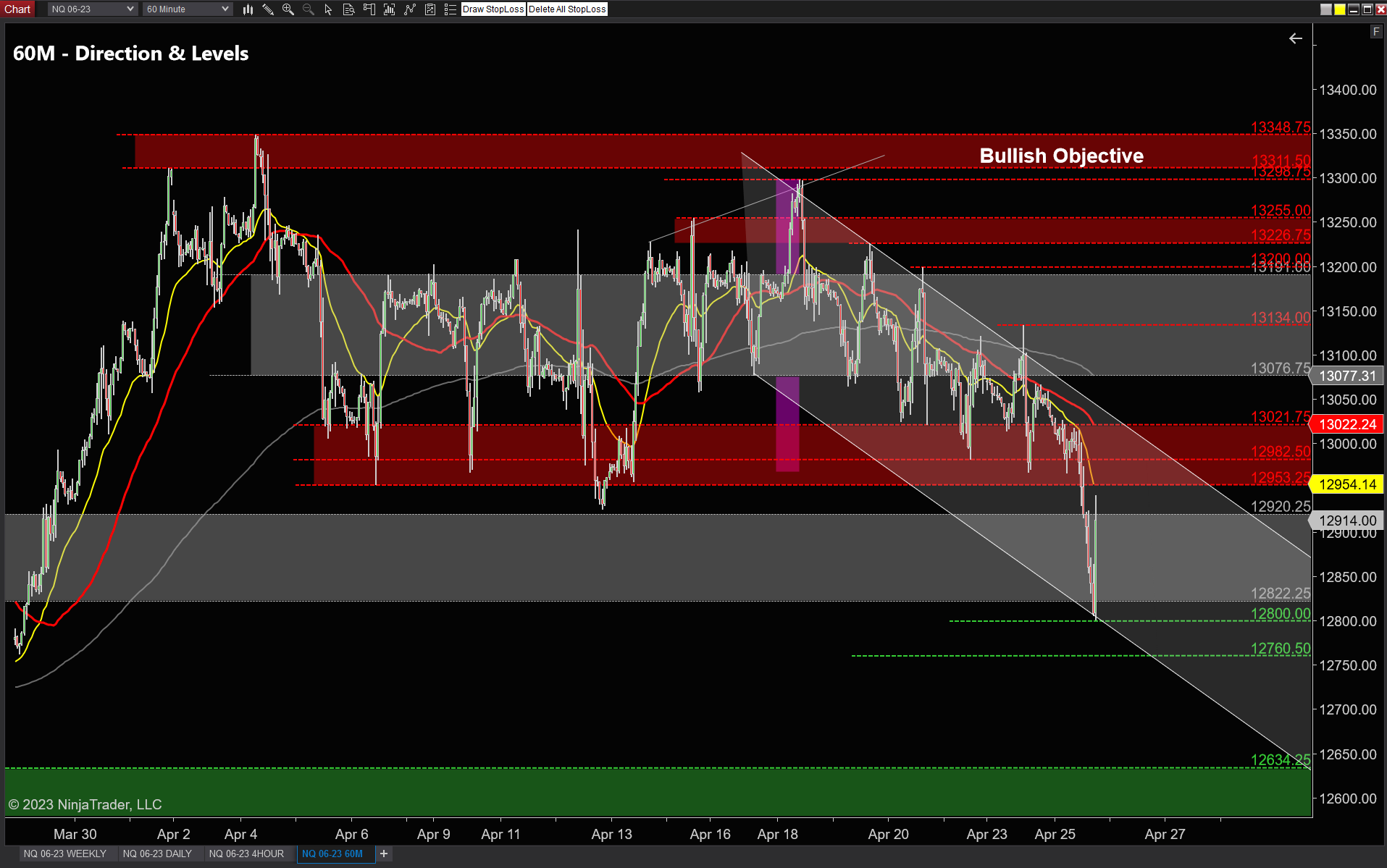The height and width of the screenshot is (868, 1387).
Task: Click the 13255.00 red level label
Action: 1281,211
